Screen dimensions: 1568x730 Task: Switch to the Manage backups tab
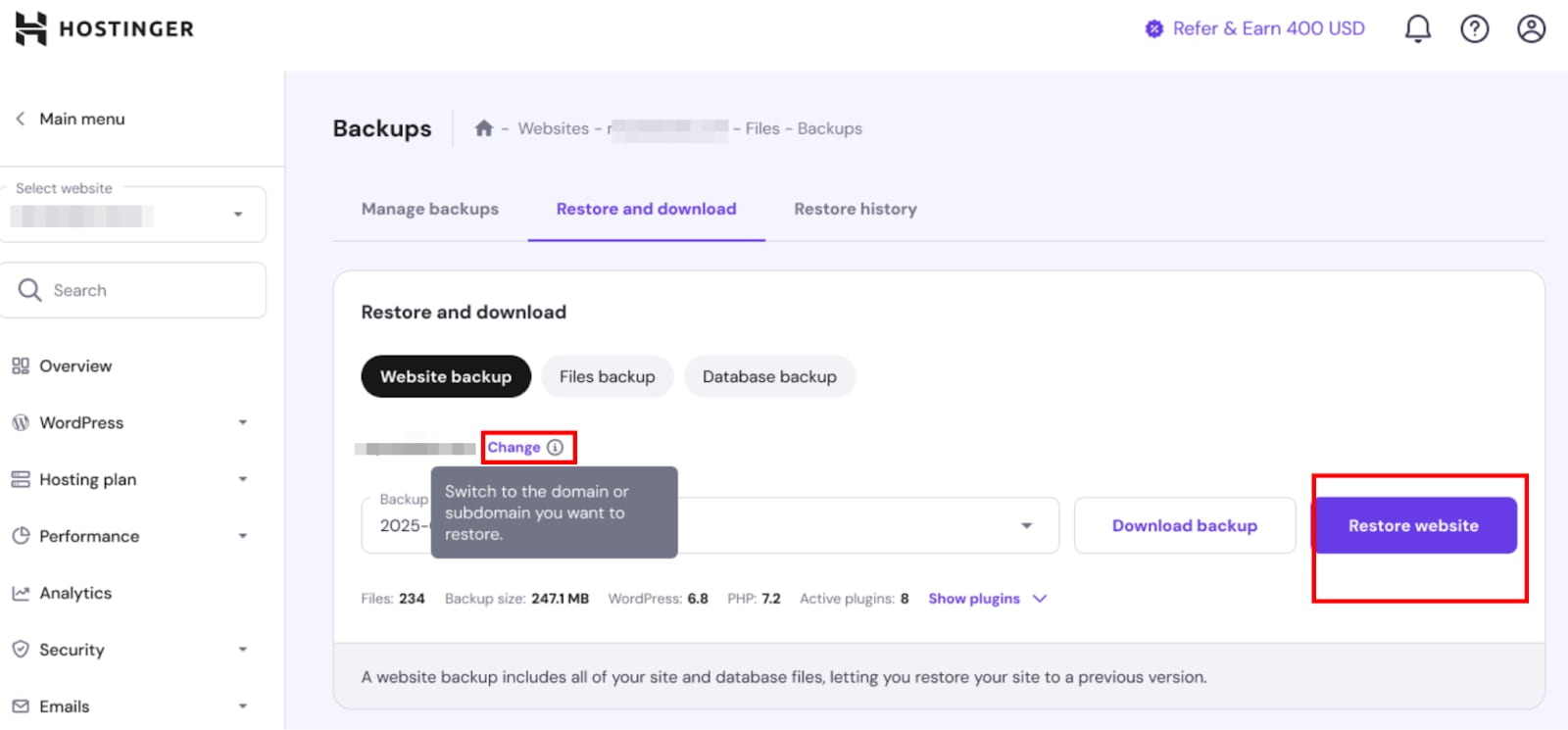pyautogui.click(x=429, y=209)
